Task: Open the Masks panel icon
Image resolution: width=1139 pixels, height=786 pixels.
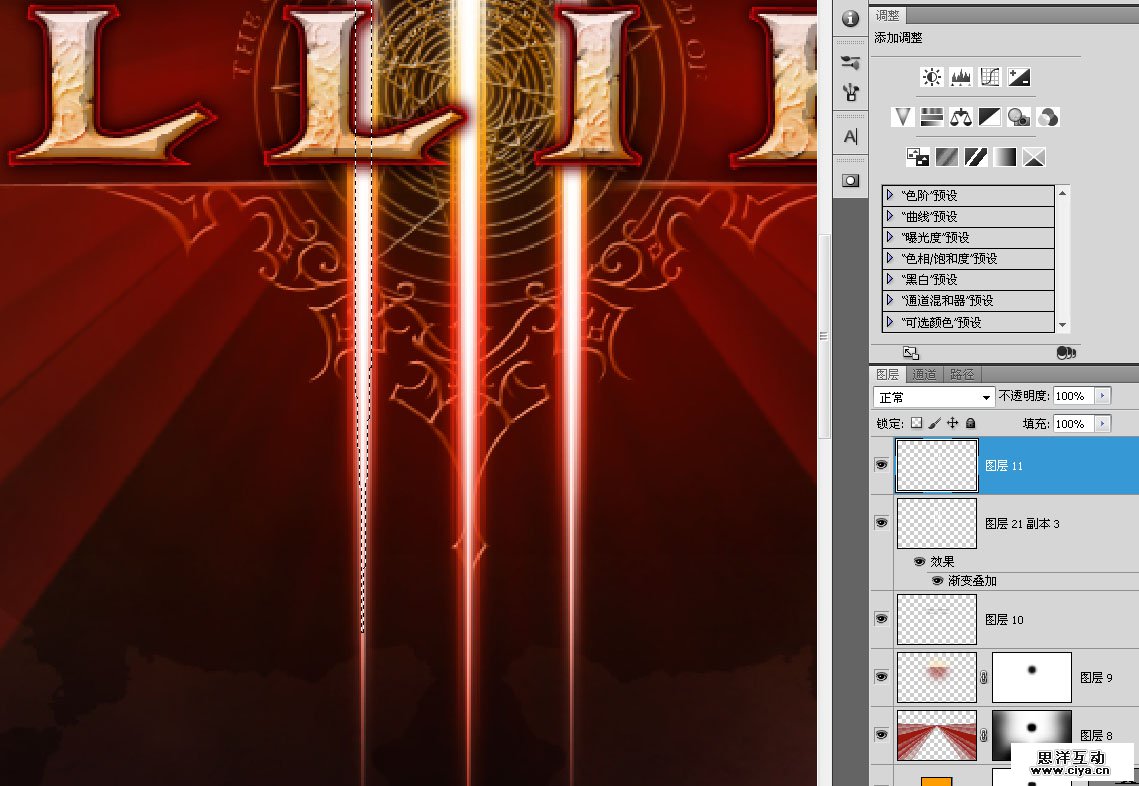Action: [x=851, y=181]
